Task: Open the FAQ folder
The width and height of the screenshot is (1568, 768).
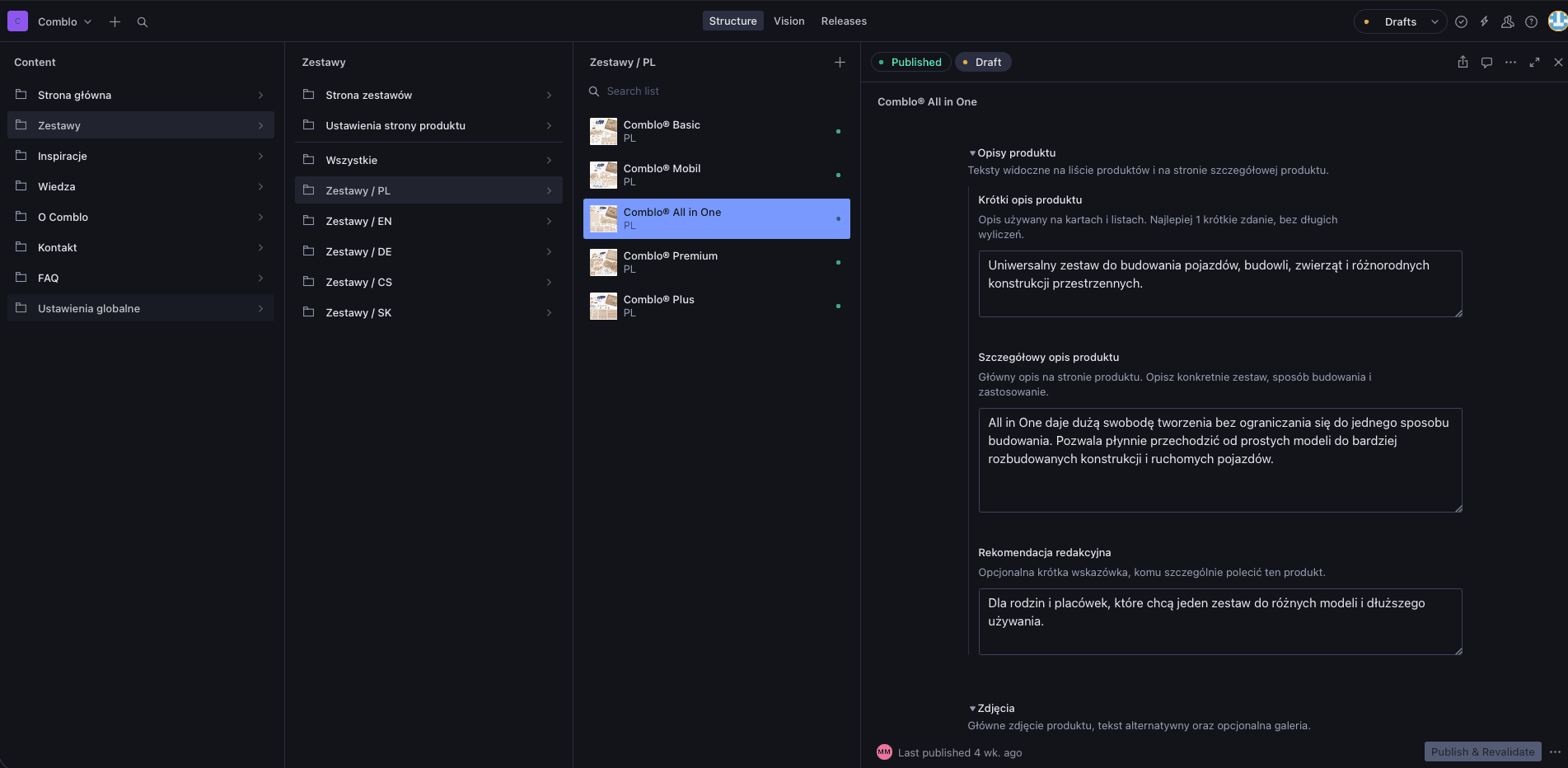Action: click(x=141, y=278)
